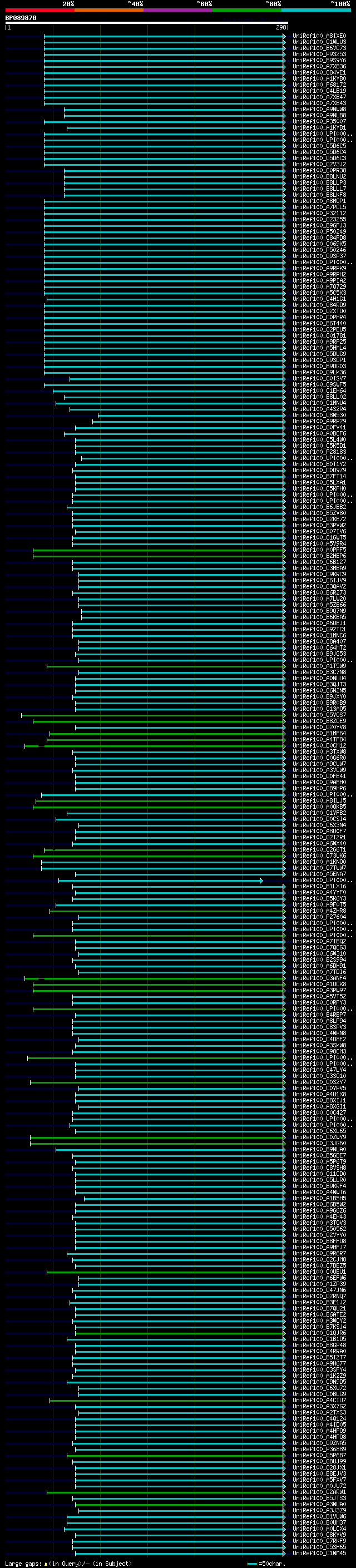
Task: Click the orange ~40% identity legend bar
Action: 109,10
